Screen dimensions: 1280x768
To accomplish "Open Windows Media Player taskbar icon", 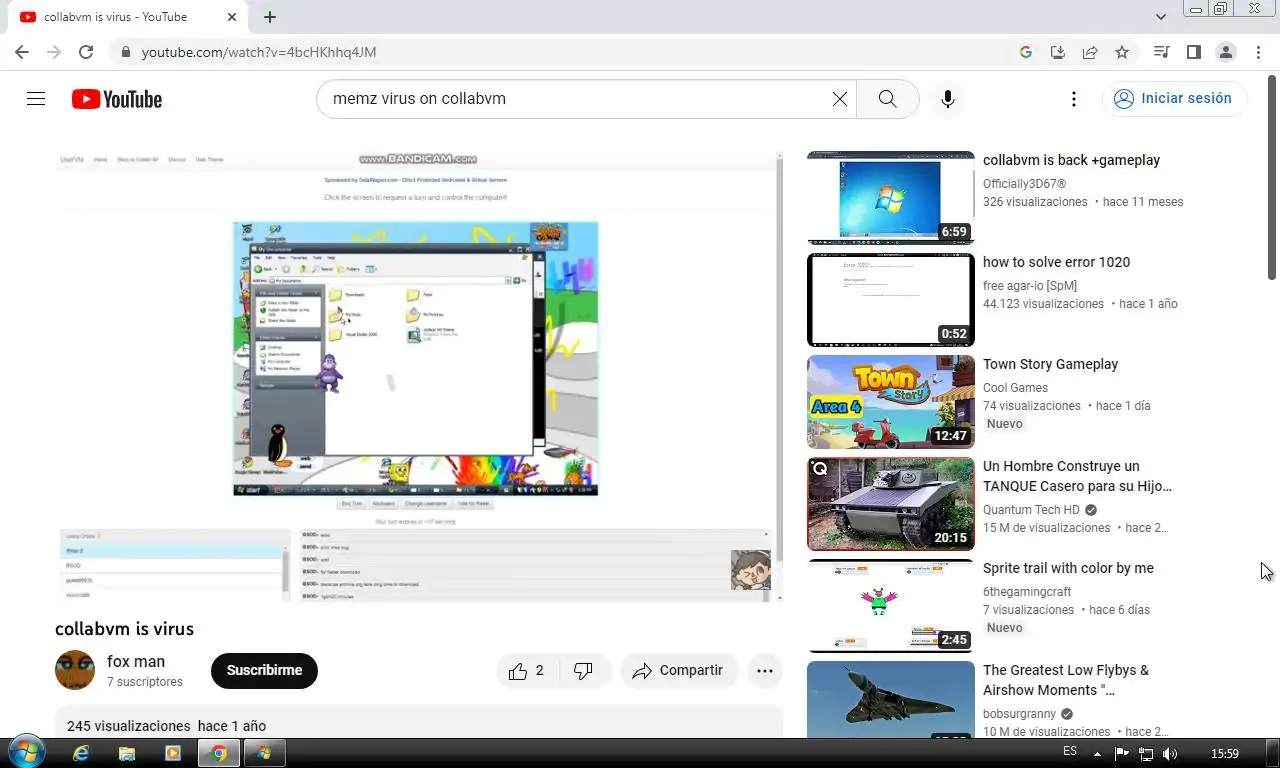I will (173, 753).
